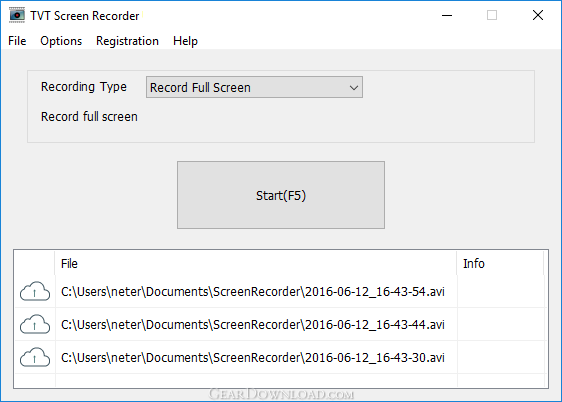The image size is (562, 402).
Task: Click cloud upload icon for 16-43-30.avi
Action: pos(35,357)
